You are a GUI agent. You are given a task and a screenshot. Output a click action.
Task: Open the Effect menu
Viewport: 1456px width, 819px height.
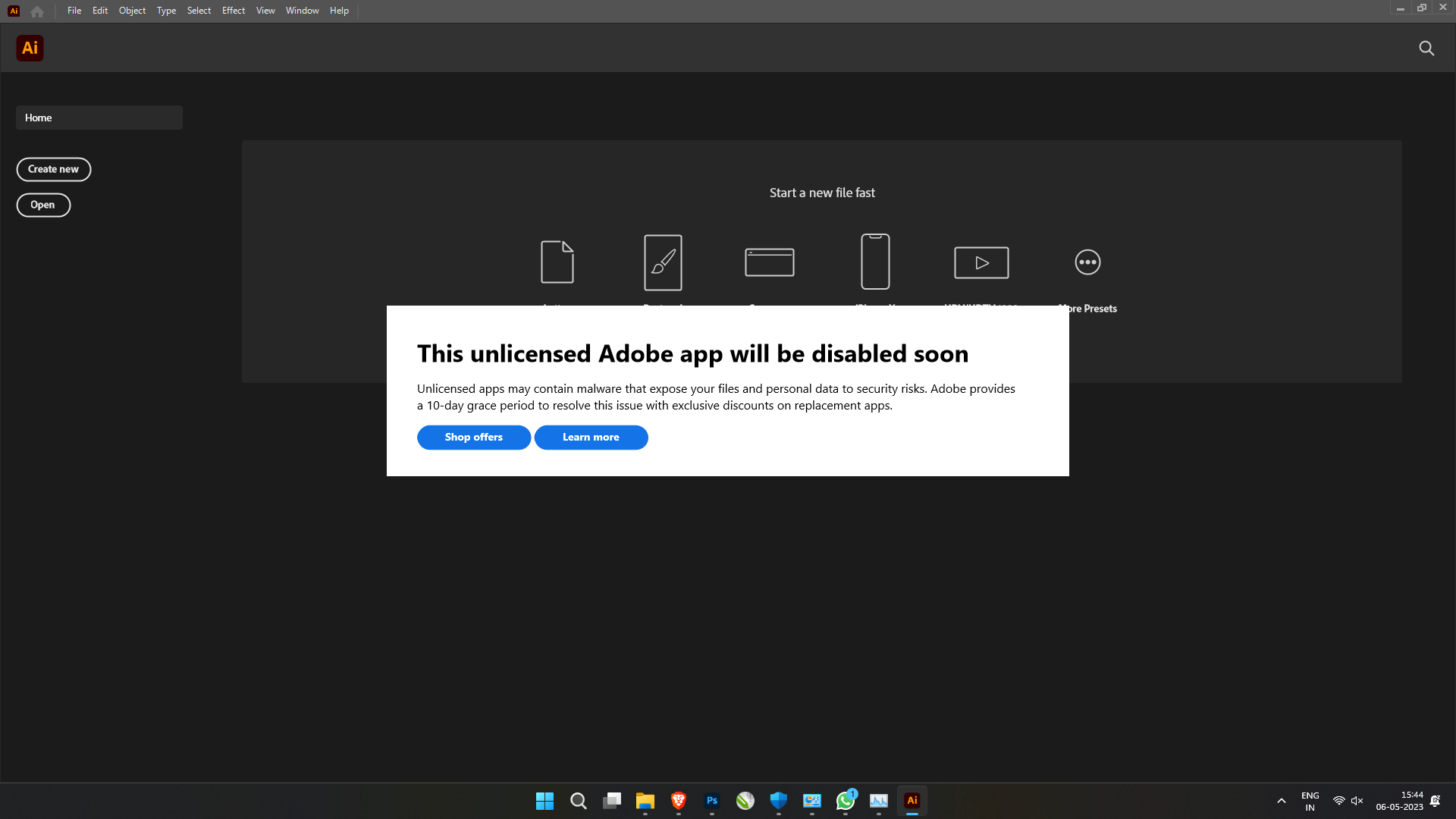(234, 11)
